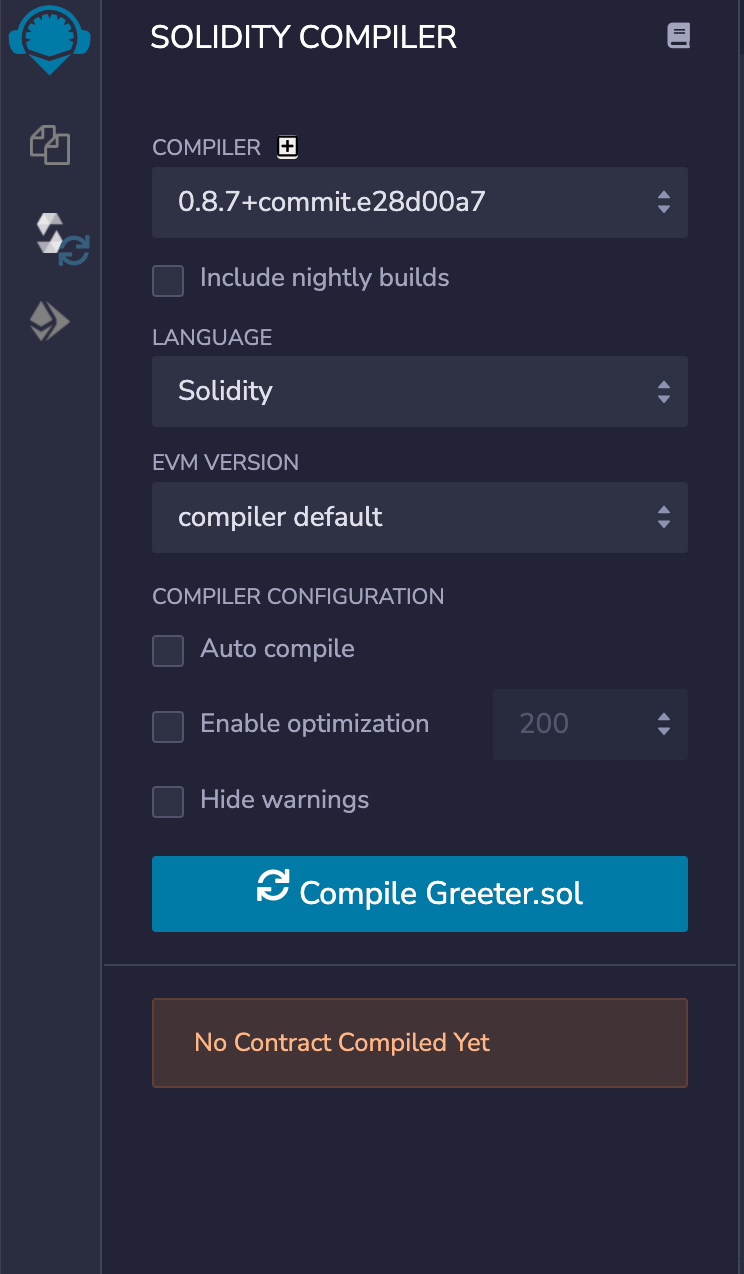Screen dimensions: 744x1274
Task: Enable optimization
Action: point(168,727)
